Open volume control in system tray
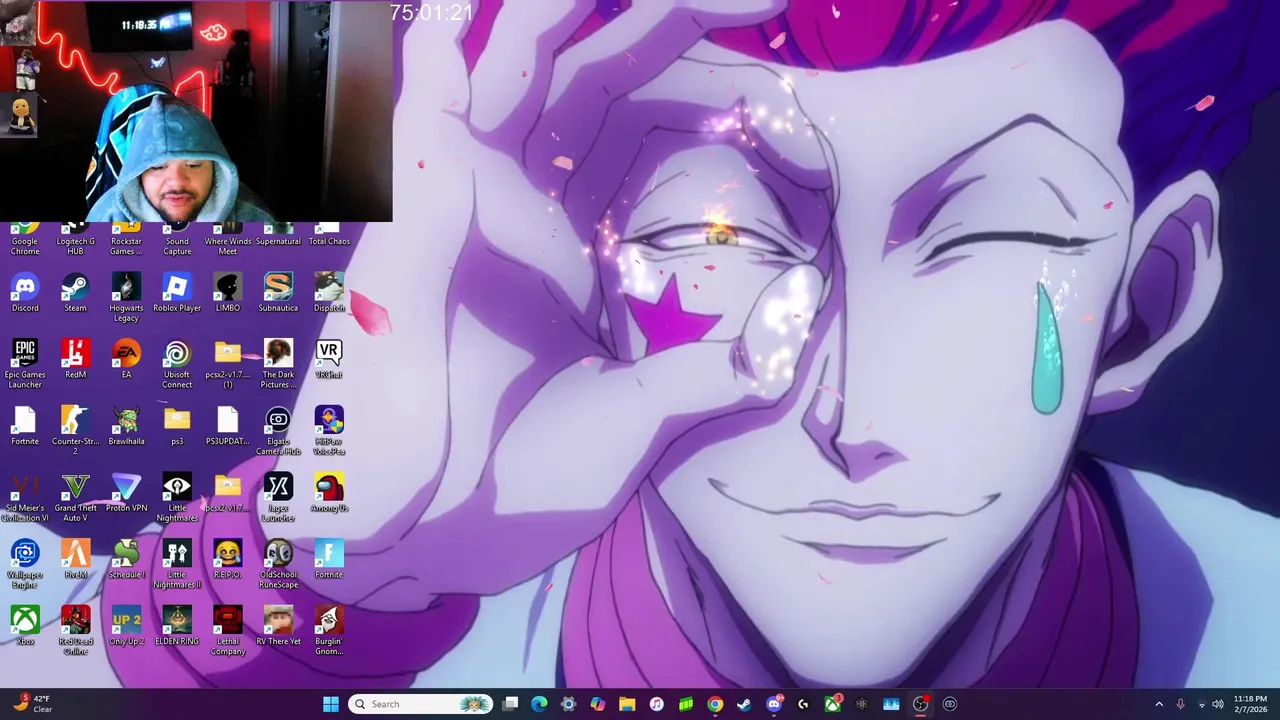The image size is (1280, 720). [x=1218, y=704]
